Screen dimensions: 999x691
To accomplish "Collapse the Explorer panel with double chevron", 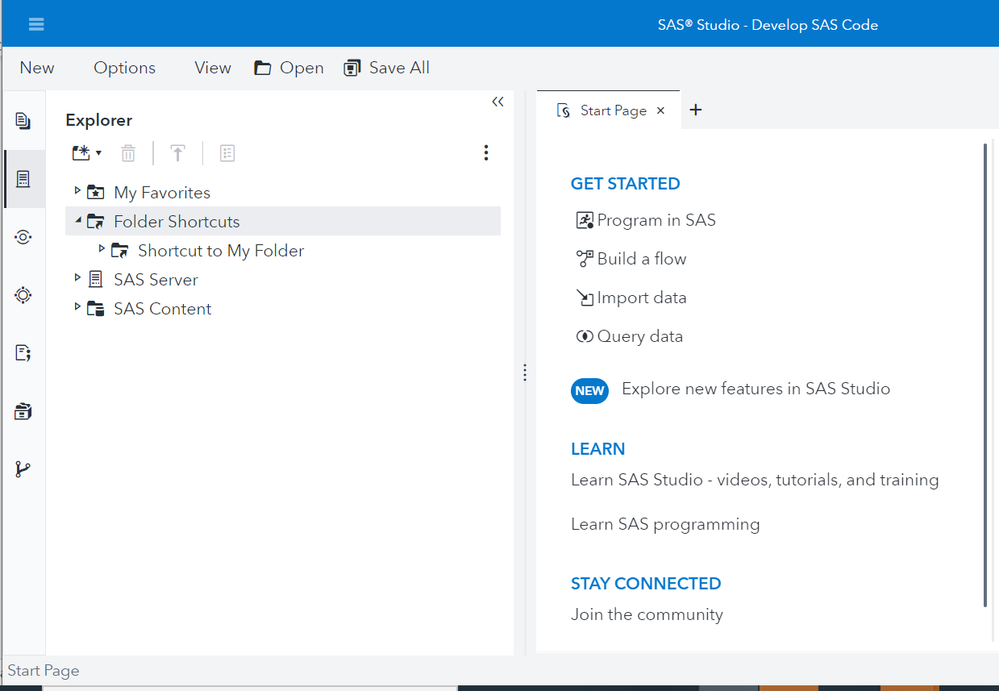I will point(497,102).
